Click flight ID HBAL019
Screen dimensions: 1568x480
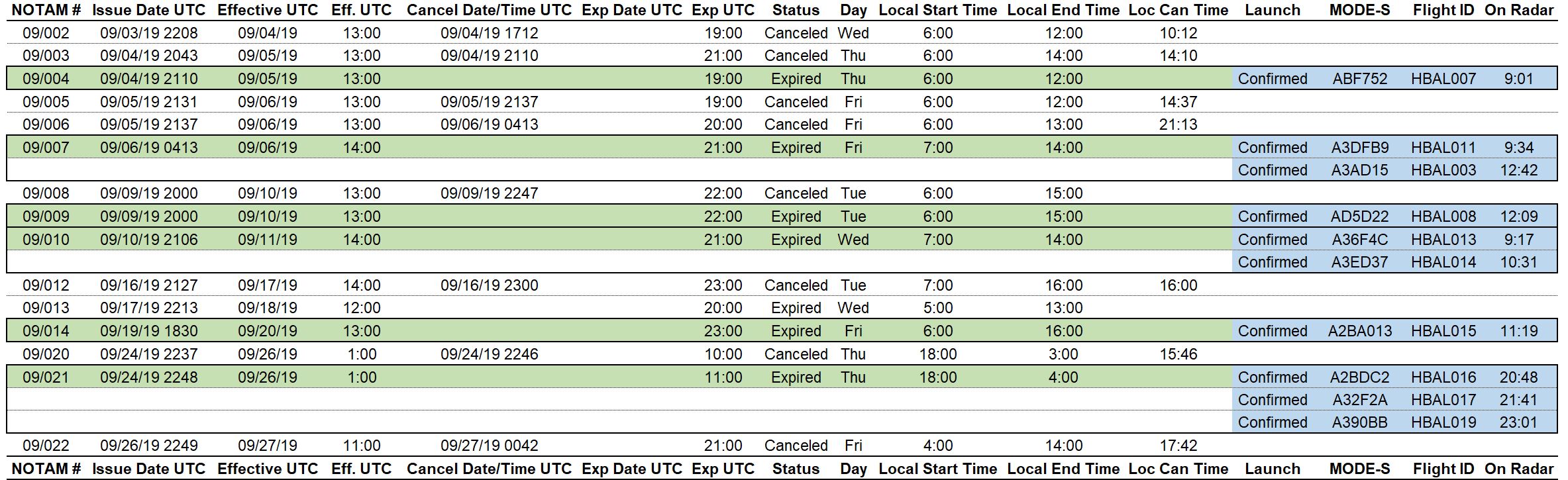point(1443,422)
